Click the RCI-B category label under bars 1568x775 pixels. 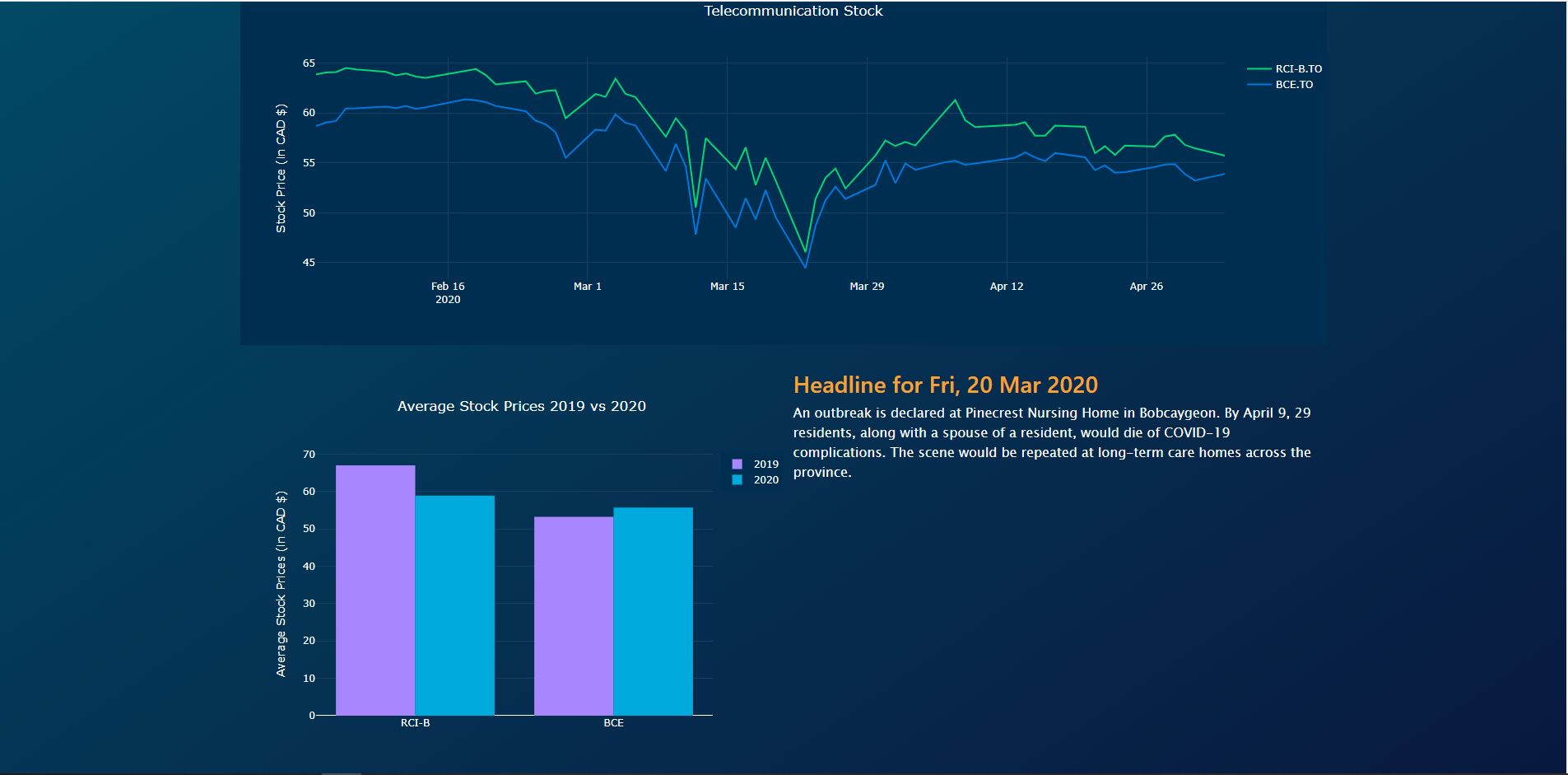(x=415, y=723)
